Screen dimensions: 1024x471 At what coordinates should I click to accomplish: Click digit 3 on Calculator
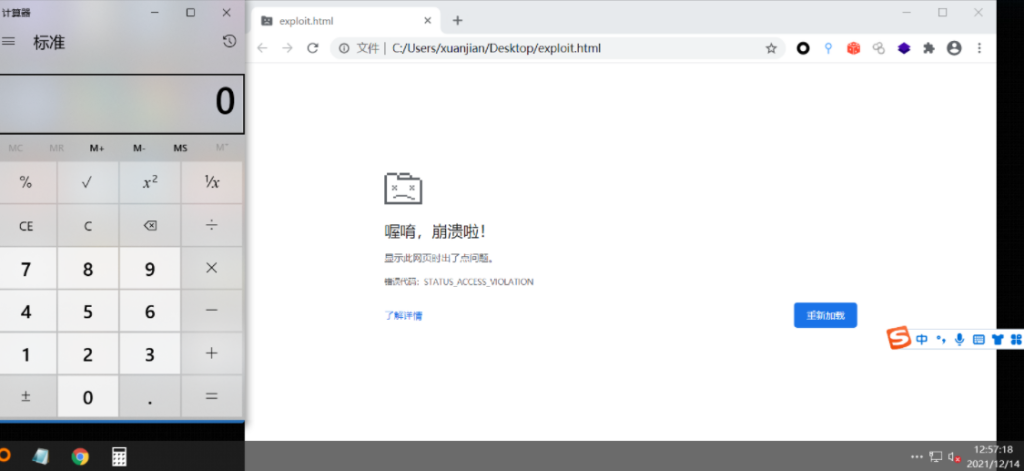point(150,353)
